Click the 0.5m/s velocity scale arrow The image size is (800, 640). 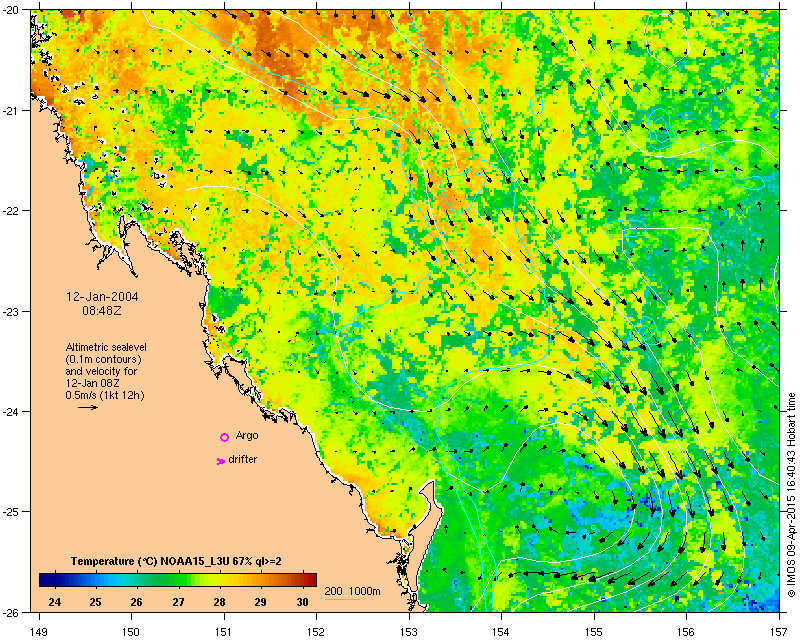point(88,407)
